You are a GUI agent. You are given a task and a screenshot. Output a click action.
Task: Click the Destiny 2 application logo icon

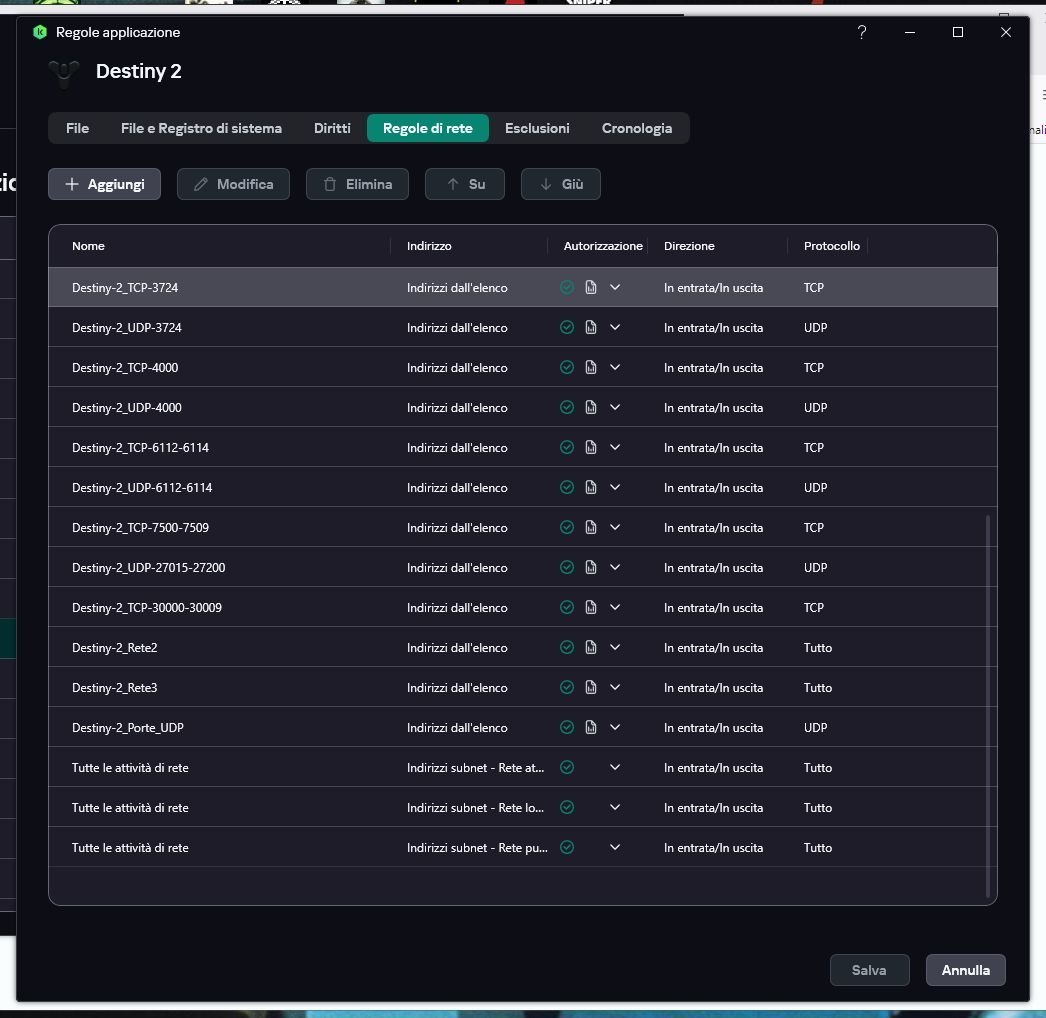65,73
